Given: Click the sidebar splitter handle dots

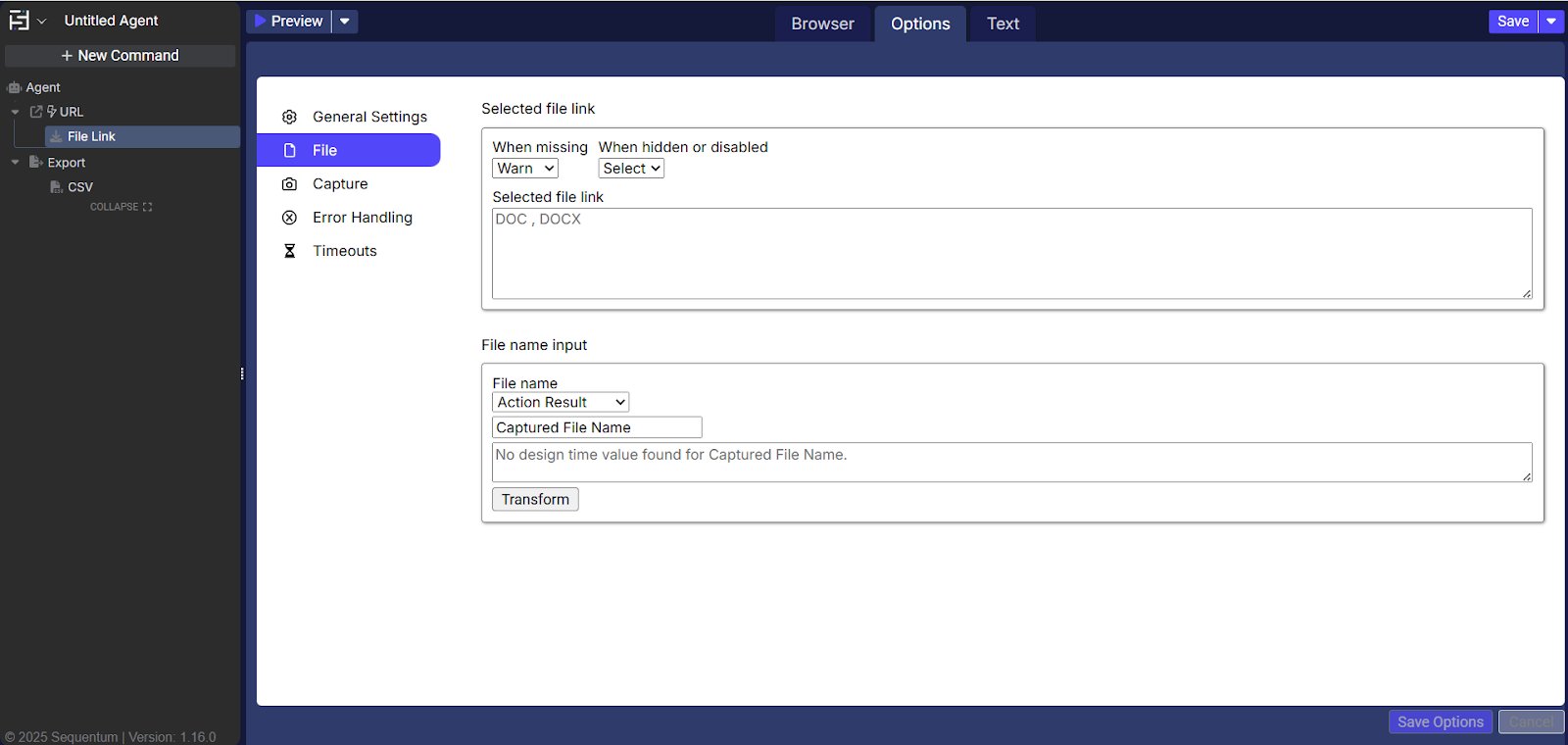Looking at the screenshot, I should click(242, 373).
